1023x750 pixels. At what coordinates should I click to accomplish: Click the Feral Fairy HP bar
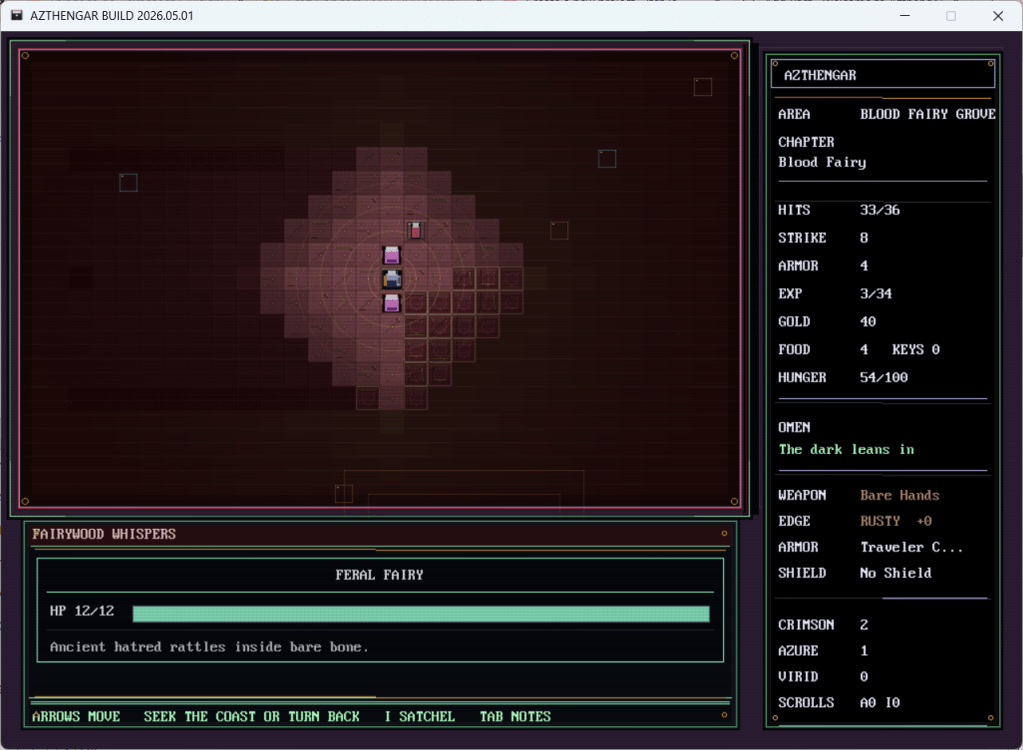point(421,613)
